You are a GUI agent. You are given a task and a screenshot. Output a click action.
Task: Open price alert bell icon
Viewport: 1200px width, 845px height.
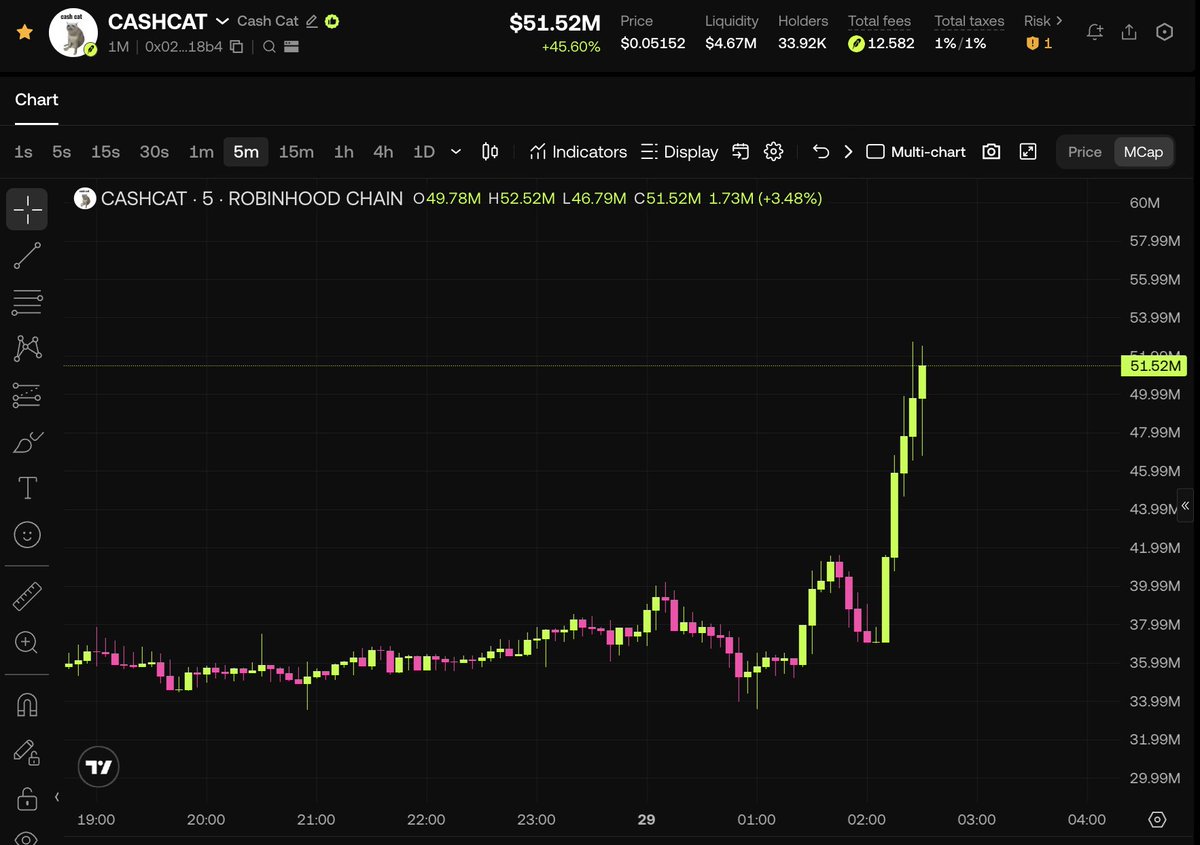coord(1095,32)
